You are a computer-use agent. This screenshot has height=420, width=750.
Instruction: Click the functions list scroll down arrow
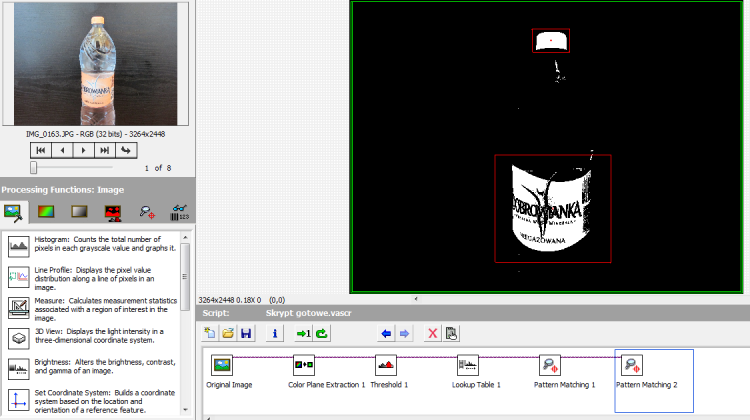[185, 410]
